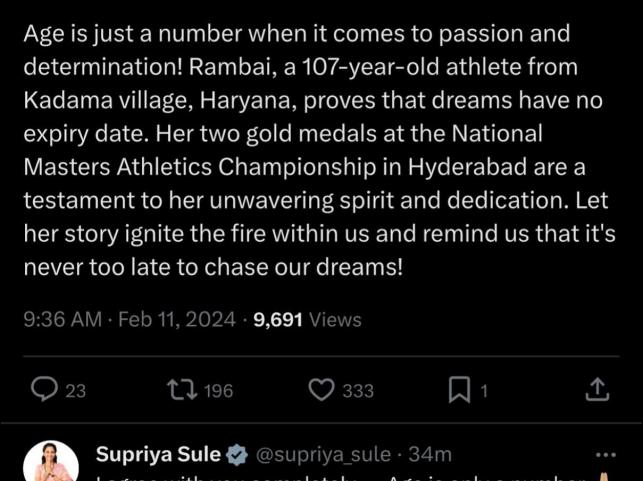
Task: Open the share tweet icon
Action: pyautogui.click(x=597, y=390)
